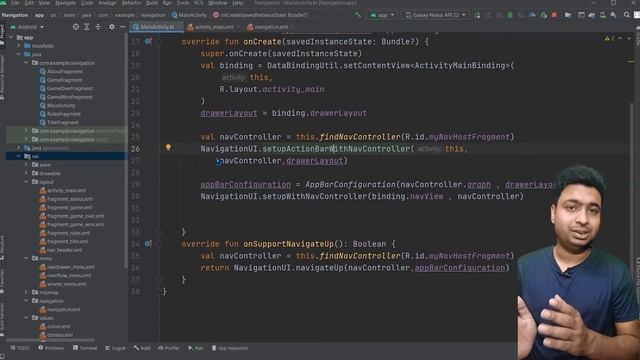This screenshot has height=360, width=640.
Task: Click the yellow intention lightbulb on line 26
Action: pyautogui.click(x=168, y=147)
